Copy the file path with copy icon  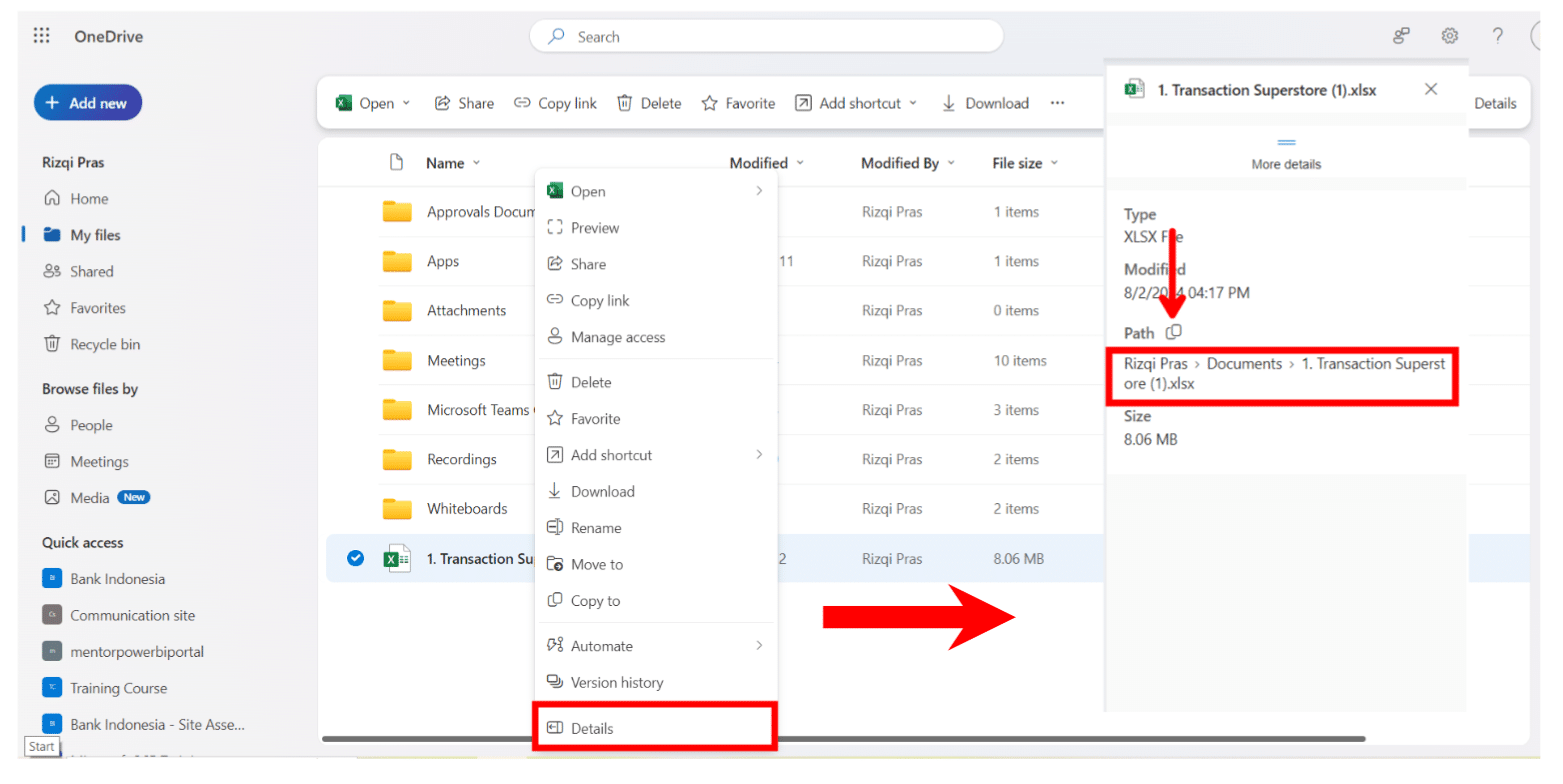click(x=1175, y=331)
